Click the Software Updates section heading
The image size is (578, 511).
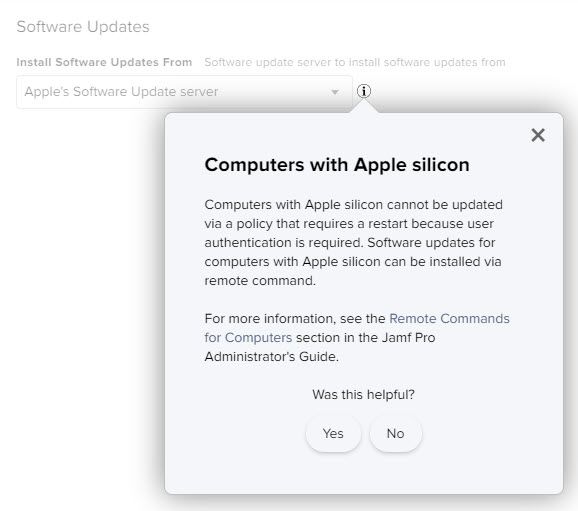(x=83, y=27)
